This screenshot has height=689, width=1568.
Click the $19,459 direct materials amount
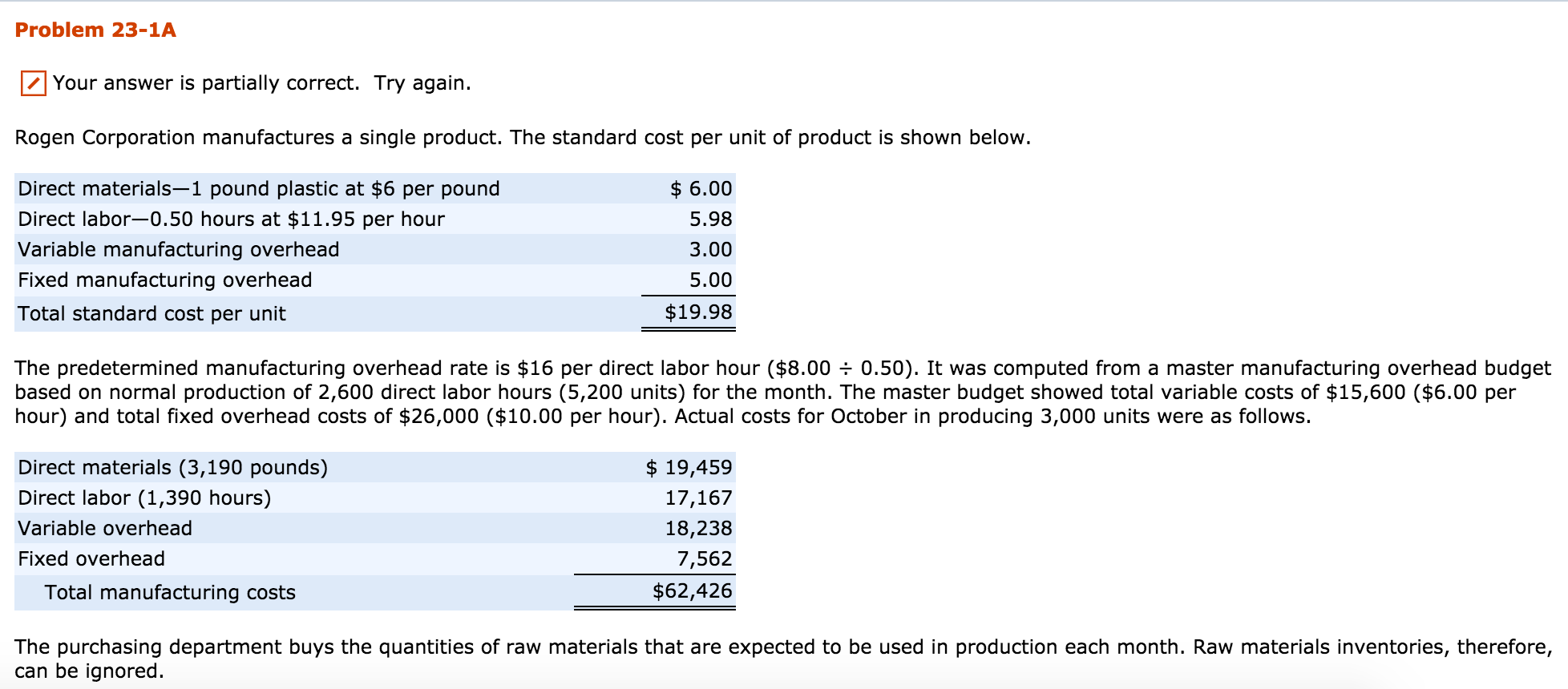pyautogui.click(x=689, y=468)
